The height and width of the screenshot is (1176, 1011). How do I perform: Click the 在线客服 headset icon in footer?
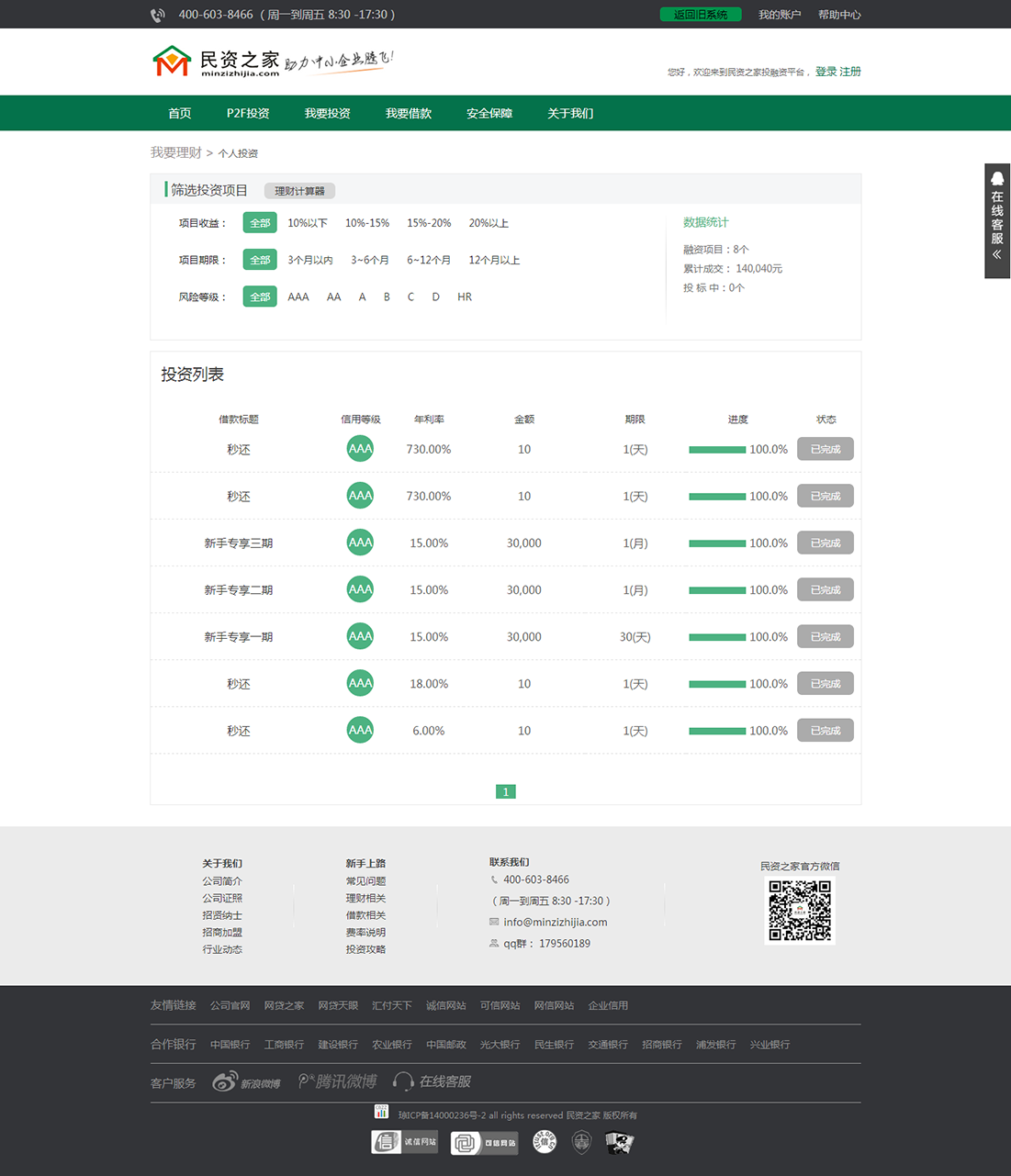(403, 1081)
